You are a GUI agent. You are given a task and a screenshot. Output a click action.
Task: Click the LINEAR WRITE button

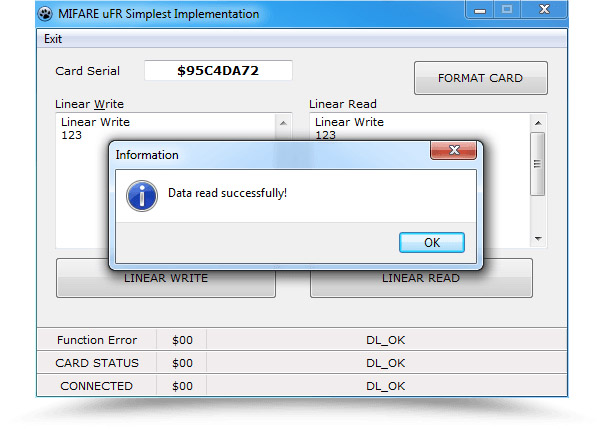pos(166,278)
